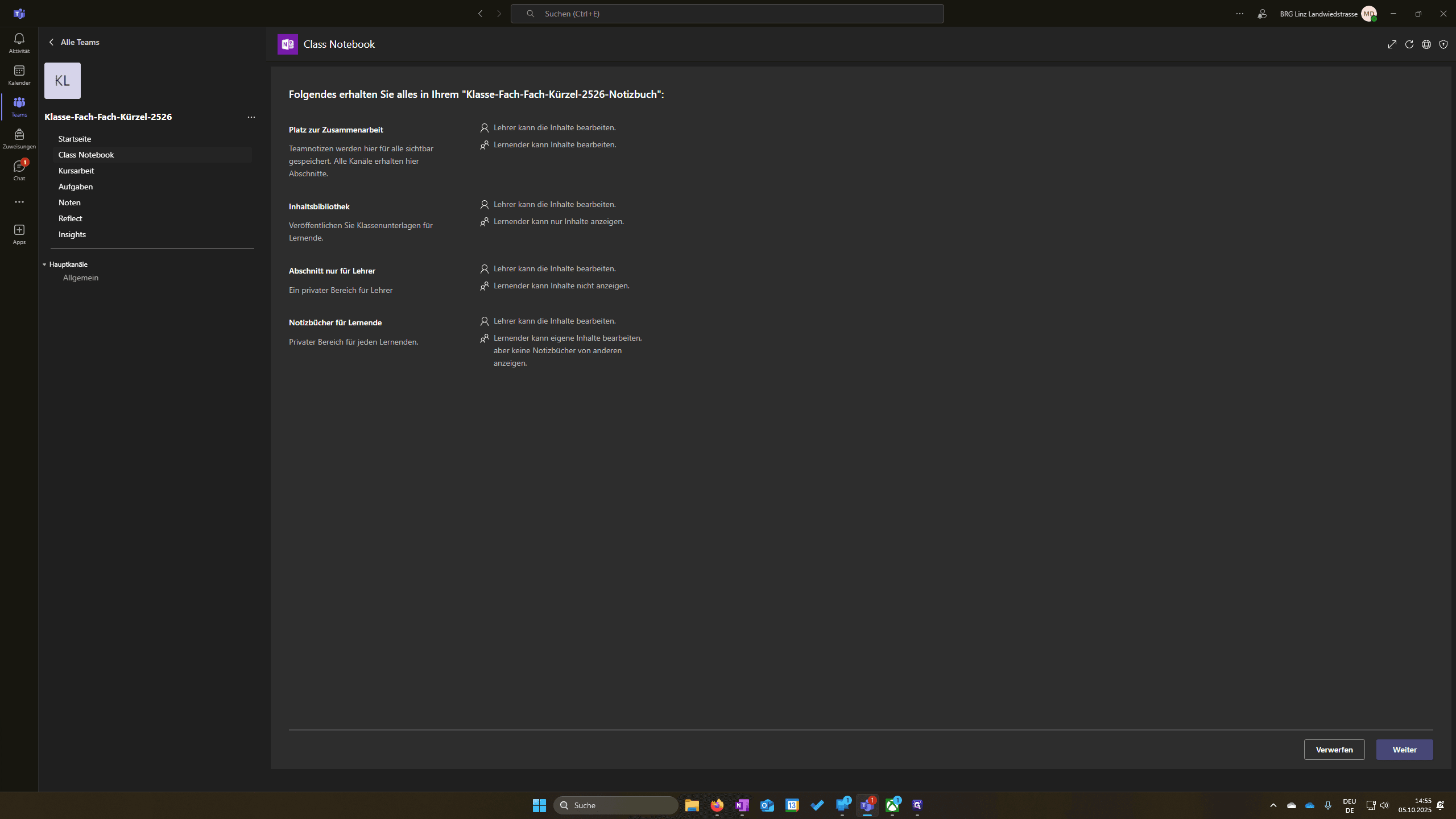Image resolution: width=1456 pixels, height=819 pixels.
Task: Open OneNote from the Windows taskbar
Action: [742, 805]
